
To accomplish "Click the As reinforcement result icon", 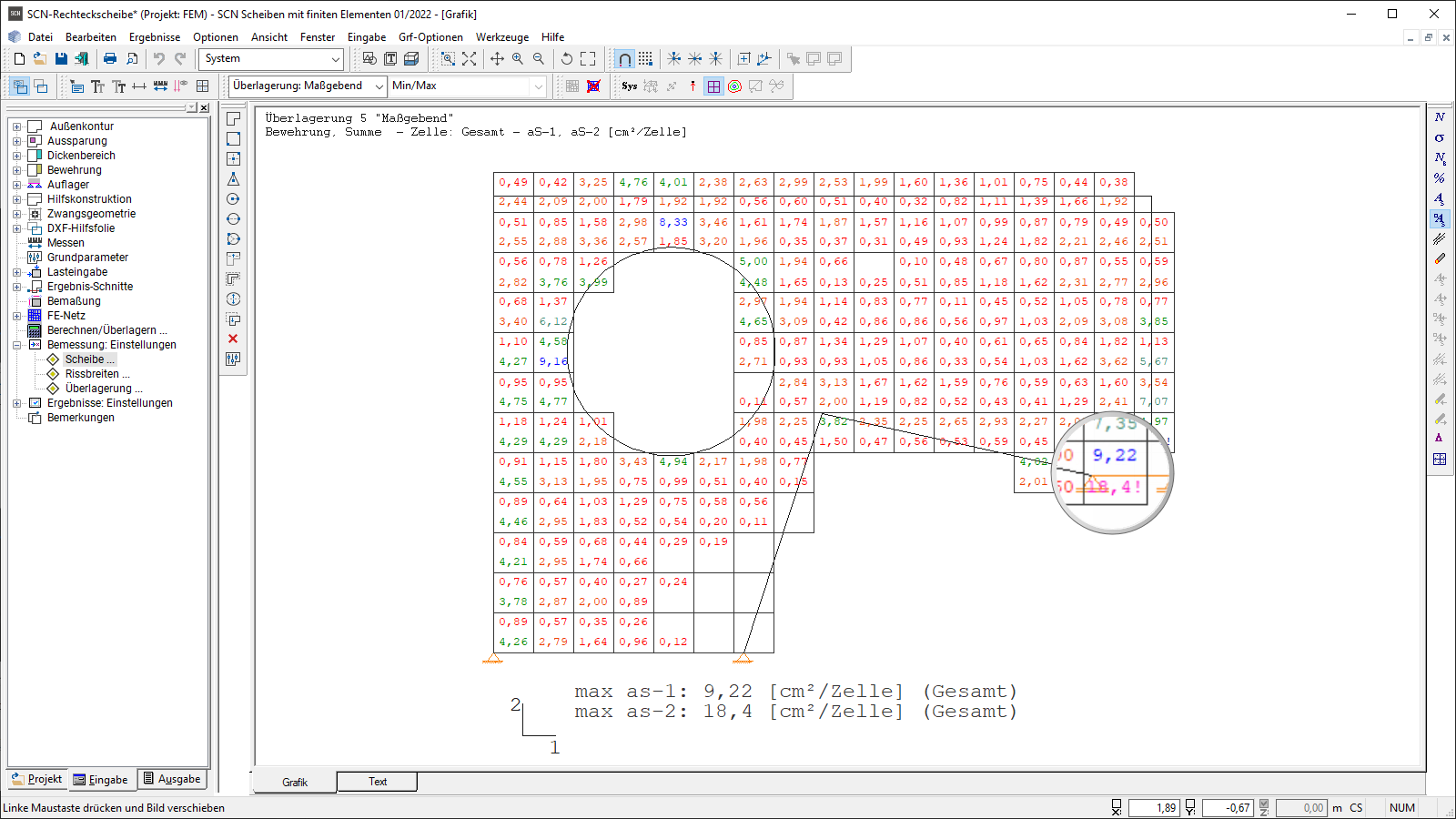I will point(1440,198).
